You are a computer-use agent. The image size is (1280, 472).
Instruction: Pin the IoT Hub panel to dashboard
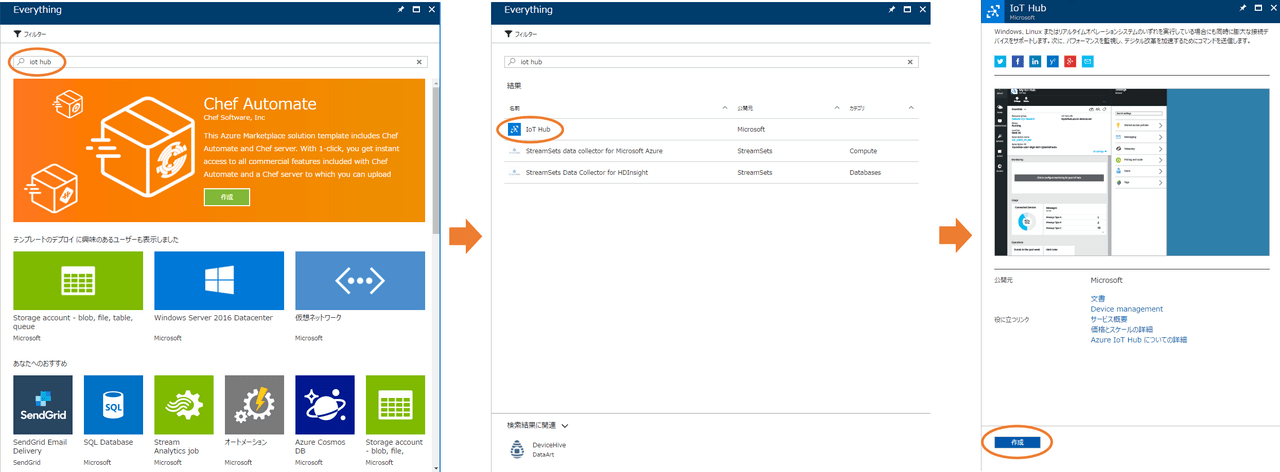1243,8
